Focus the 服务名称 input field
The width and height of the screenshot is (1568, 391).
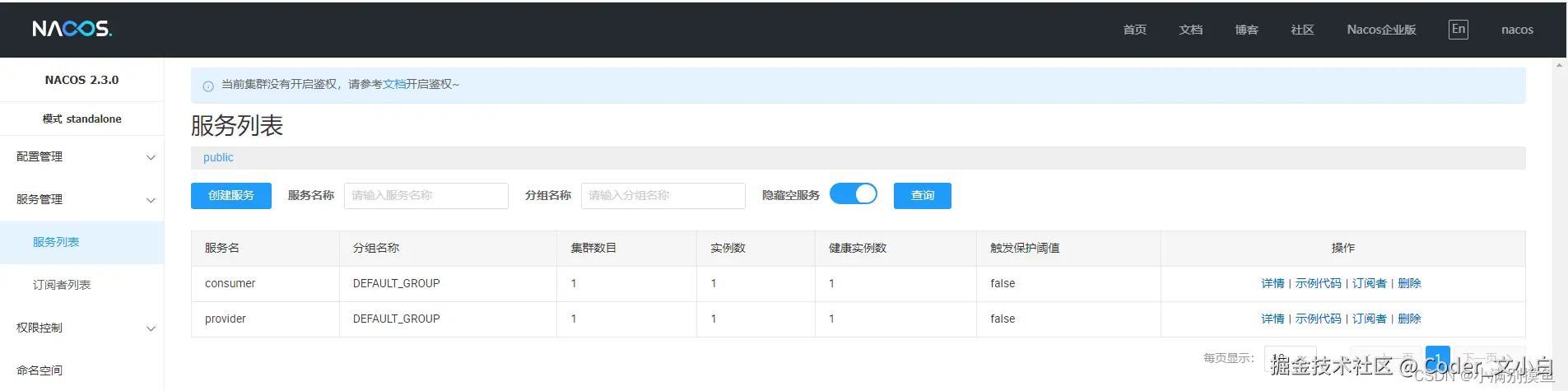pyautogui.click(x=426, y=196)
